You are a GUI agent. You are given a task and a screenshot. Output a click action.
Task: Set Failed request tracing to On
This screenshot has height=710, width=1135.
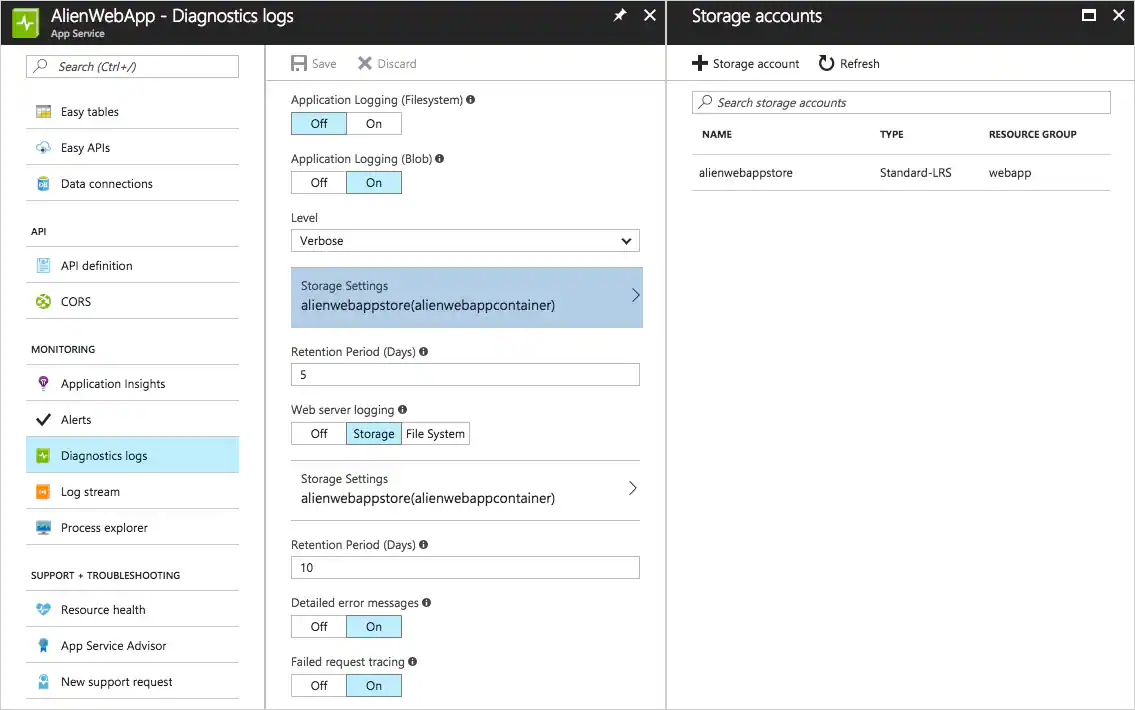tap(374, 685)
